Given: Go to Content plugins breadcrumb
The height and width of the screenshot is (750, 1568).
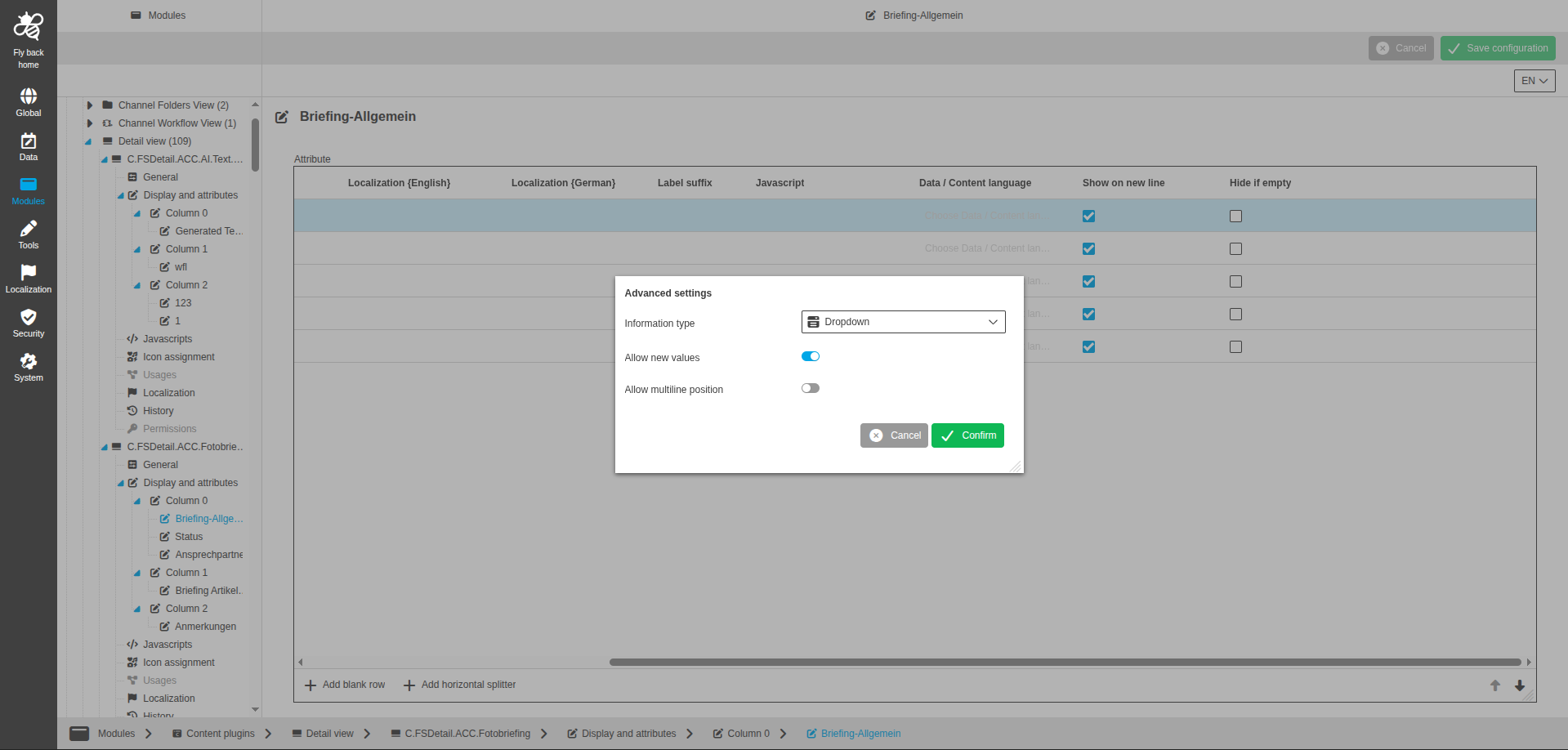Looking at the screenshot, I should coord(213,734).
